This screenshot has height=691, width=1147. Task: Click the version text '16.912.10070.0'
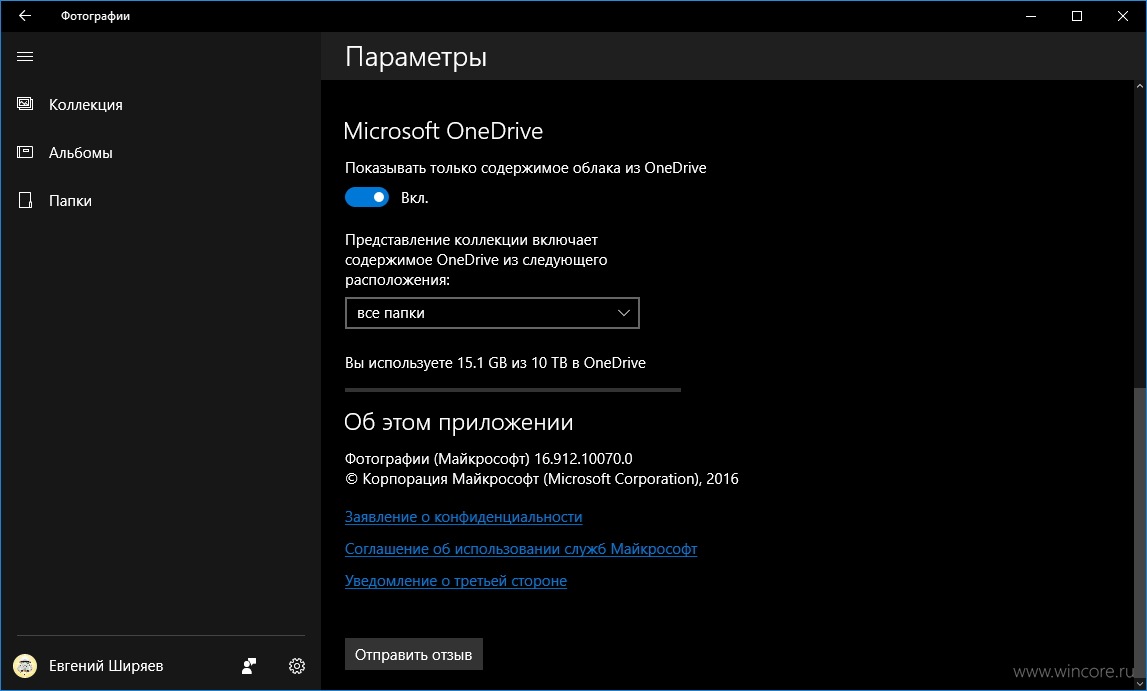coord(583,458)
